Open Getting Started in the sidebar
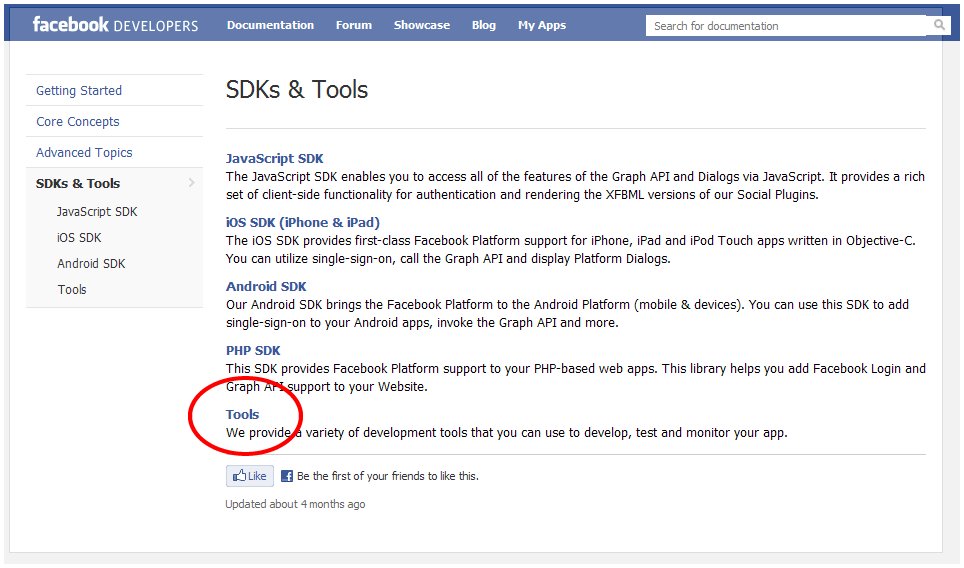Viewport: 964px width, 568px height. coord(79,90)
